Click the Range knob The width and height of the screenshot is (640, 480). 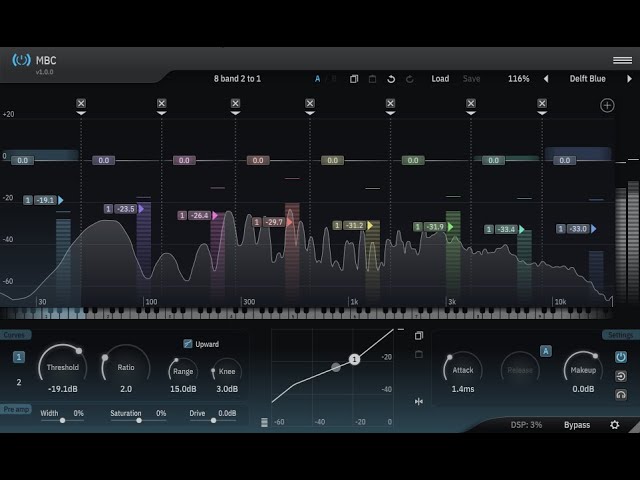click(183, 371)
